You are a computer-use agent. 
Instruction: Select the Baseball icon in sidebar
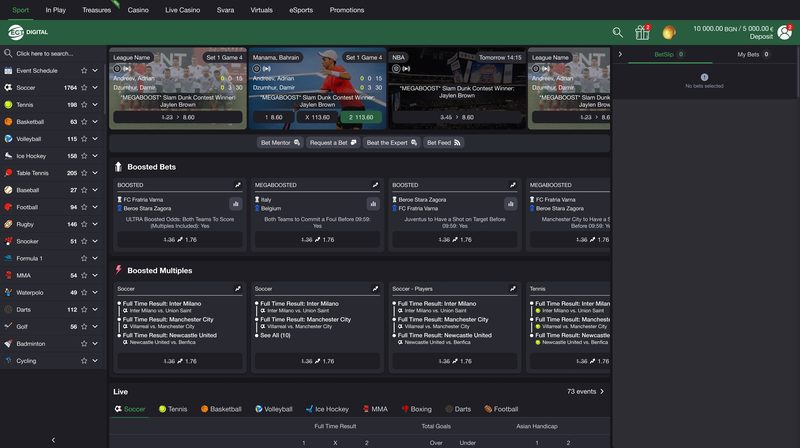click(x=8, y=190)
